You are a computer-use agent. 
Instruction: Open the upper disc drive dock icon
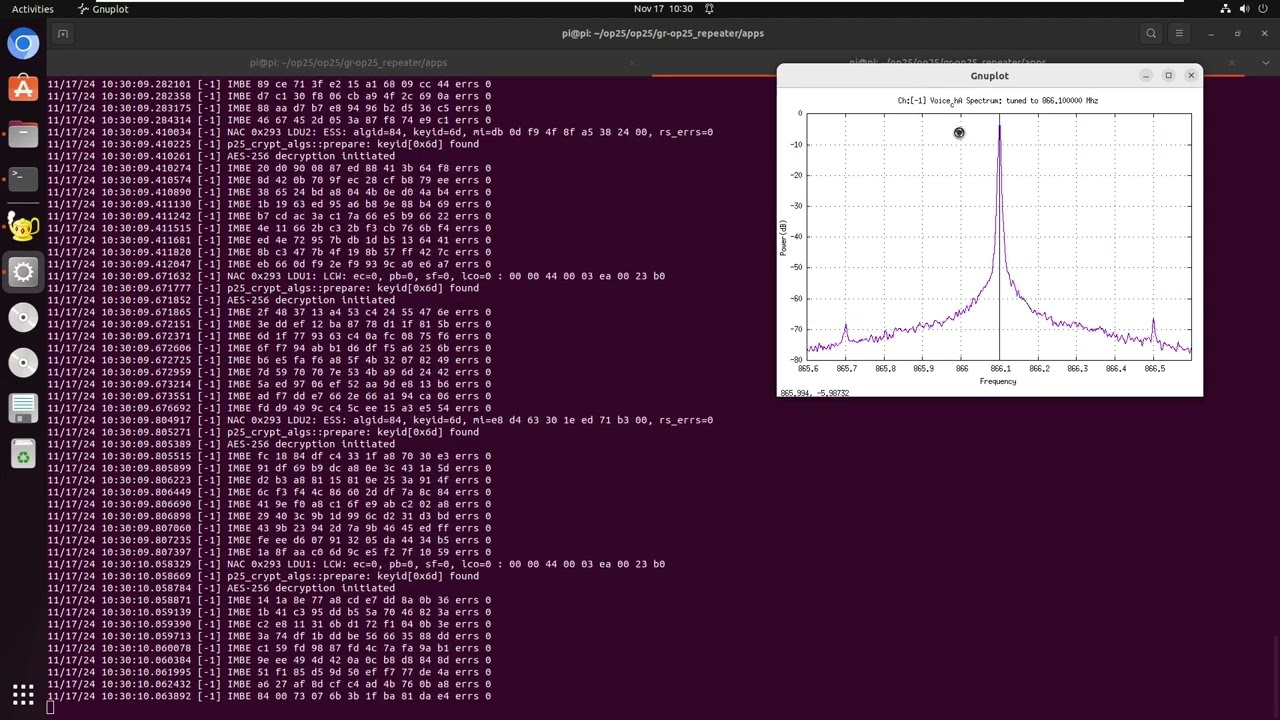(23, 317)
